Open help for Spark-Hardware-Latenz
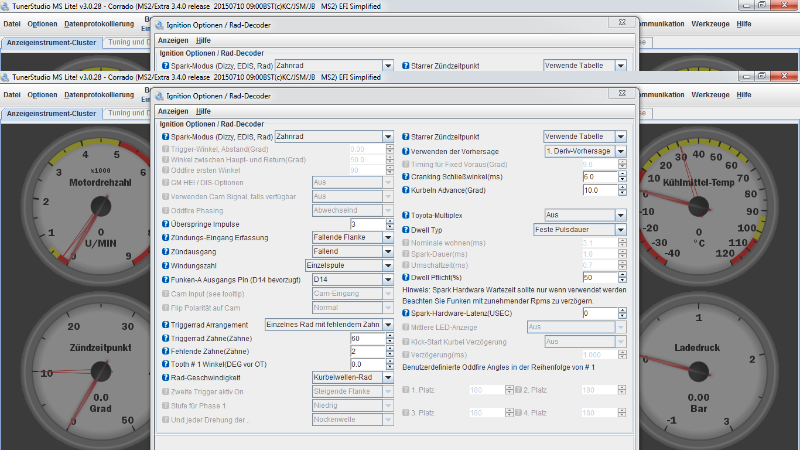The image size is (800, 450). pyautogui.click(x=406, y=313)
